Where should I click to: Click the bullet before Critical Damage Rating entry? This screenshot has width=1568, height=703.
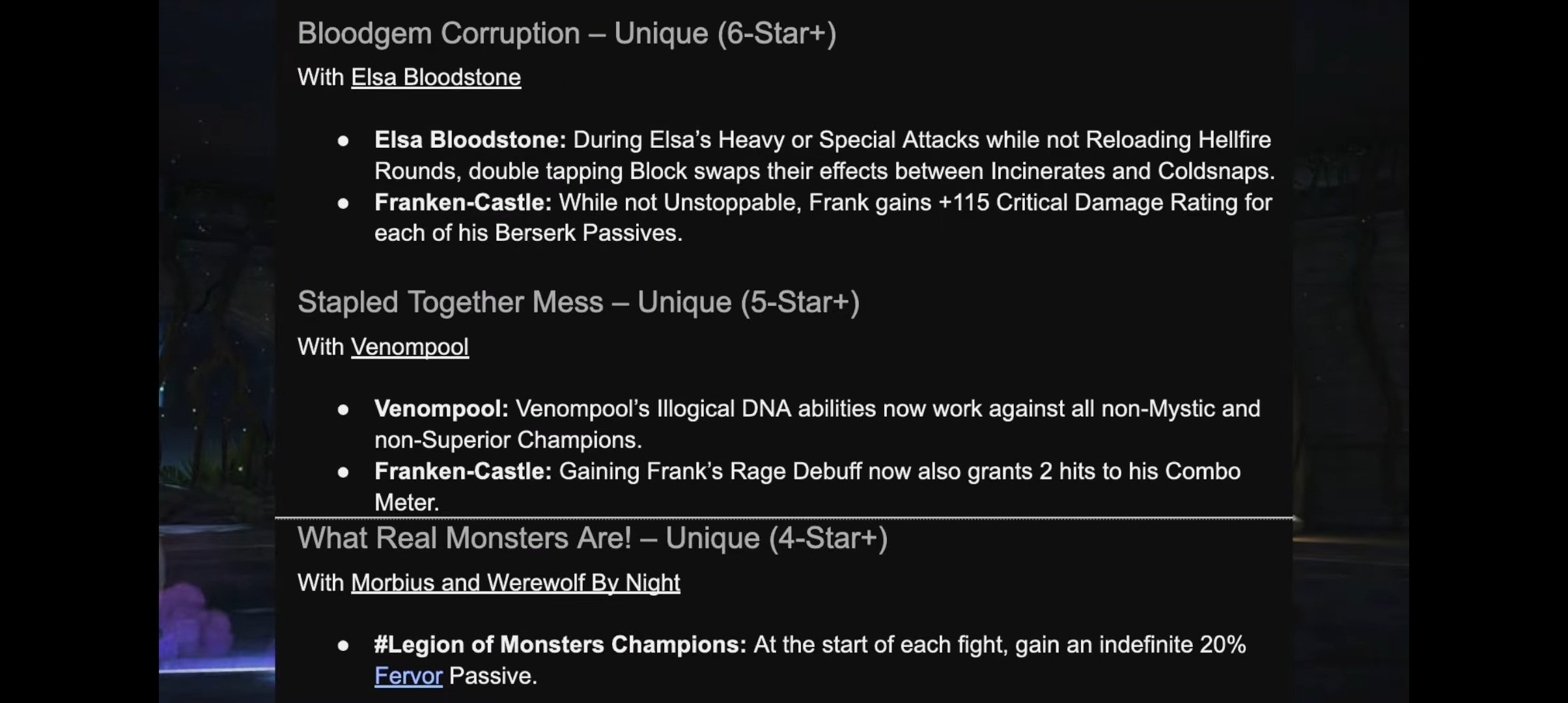(x=343, y=204)
